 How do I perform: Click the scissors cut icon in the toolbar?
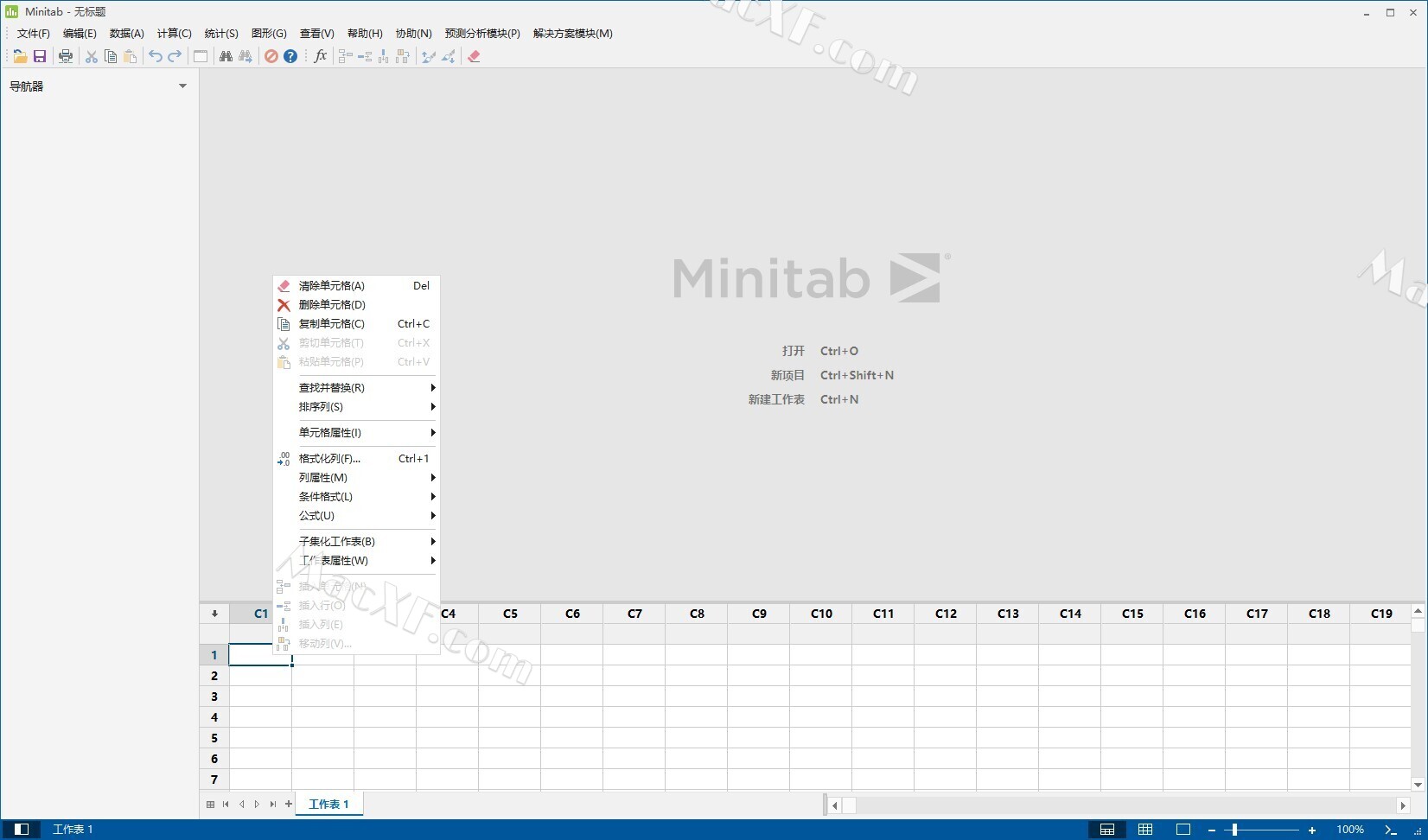(91, 56)
